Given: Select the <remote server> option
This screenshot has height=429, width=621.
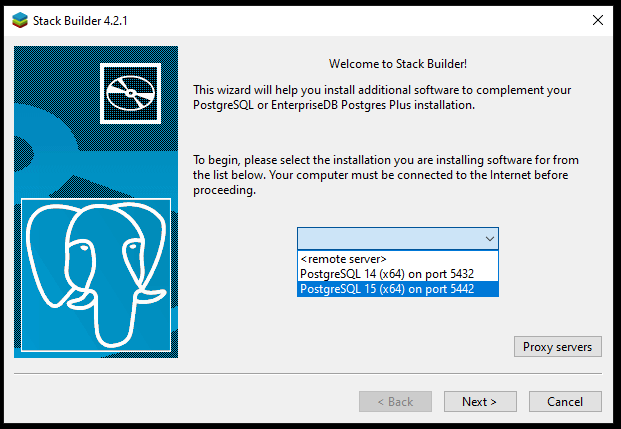Looking at the screenshot, I should [398, 259].
